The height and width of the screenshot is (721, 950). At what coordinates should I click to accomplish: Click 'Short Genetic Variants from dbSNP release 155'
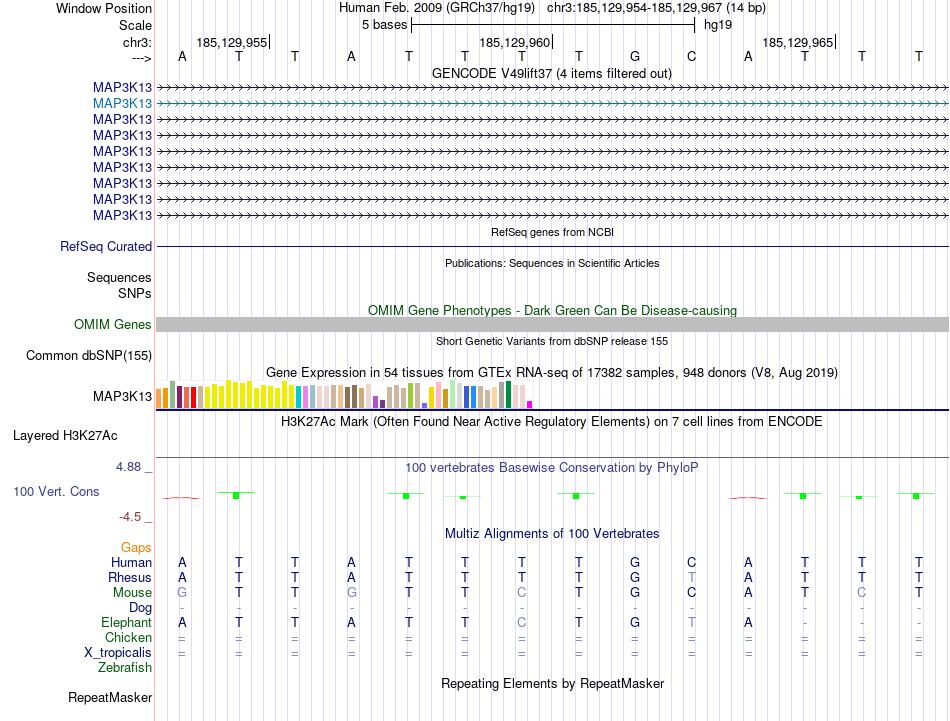click(552, 341)
